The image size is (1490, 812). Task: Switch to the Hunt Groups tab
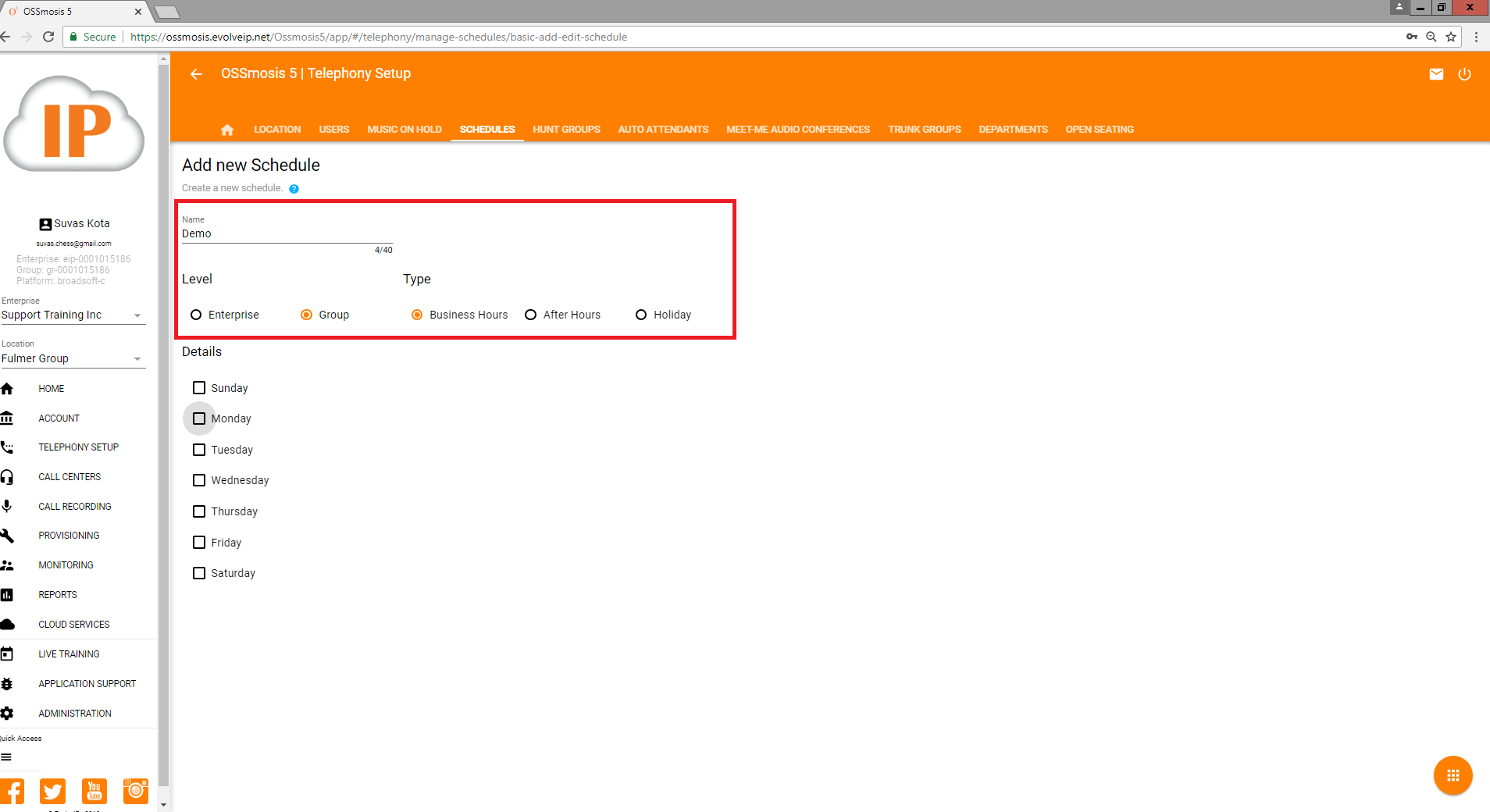tap(566, 130)
